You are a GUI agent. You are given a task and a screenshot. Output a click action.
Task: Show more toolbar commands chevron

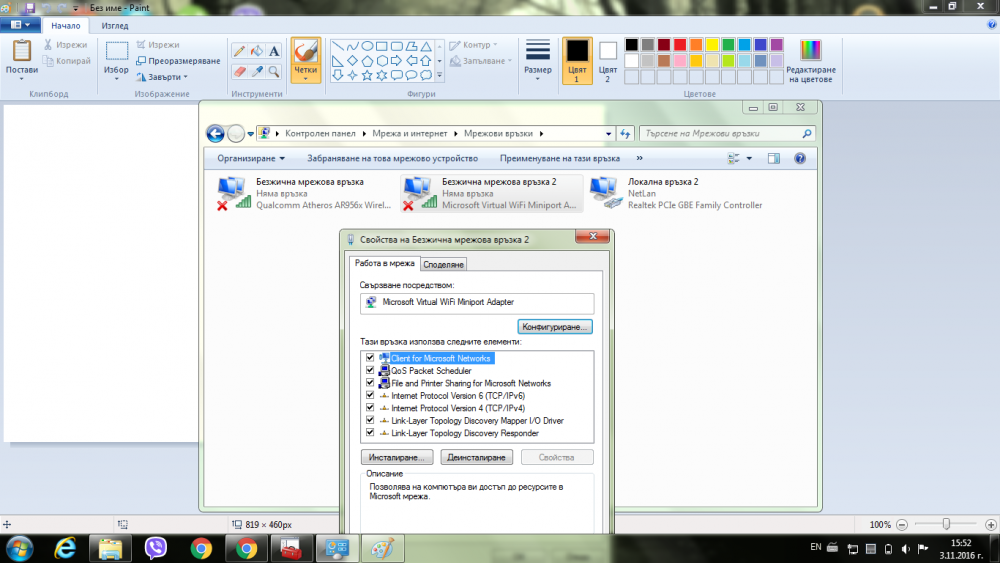pos(640,158)
